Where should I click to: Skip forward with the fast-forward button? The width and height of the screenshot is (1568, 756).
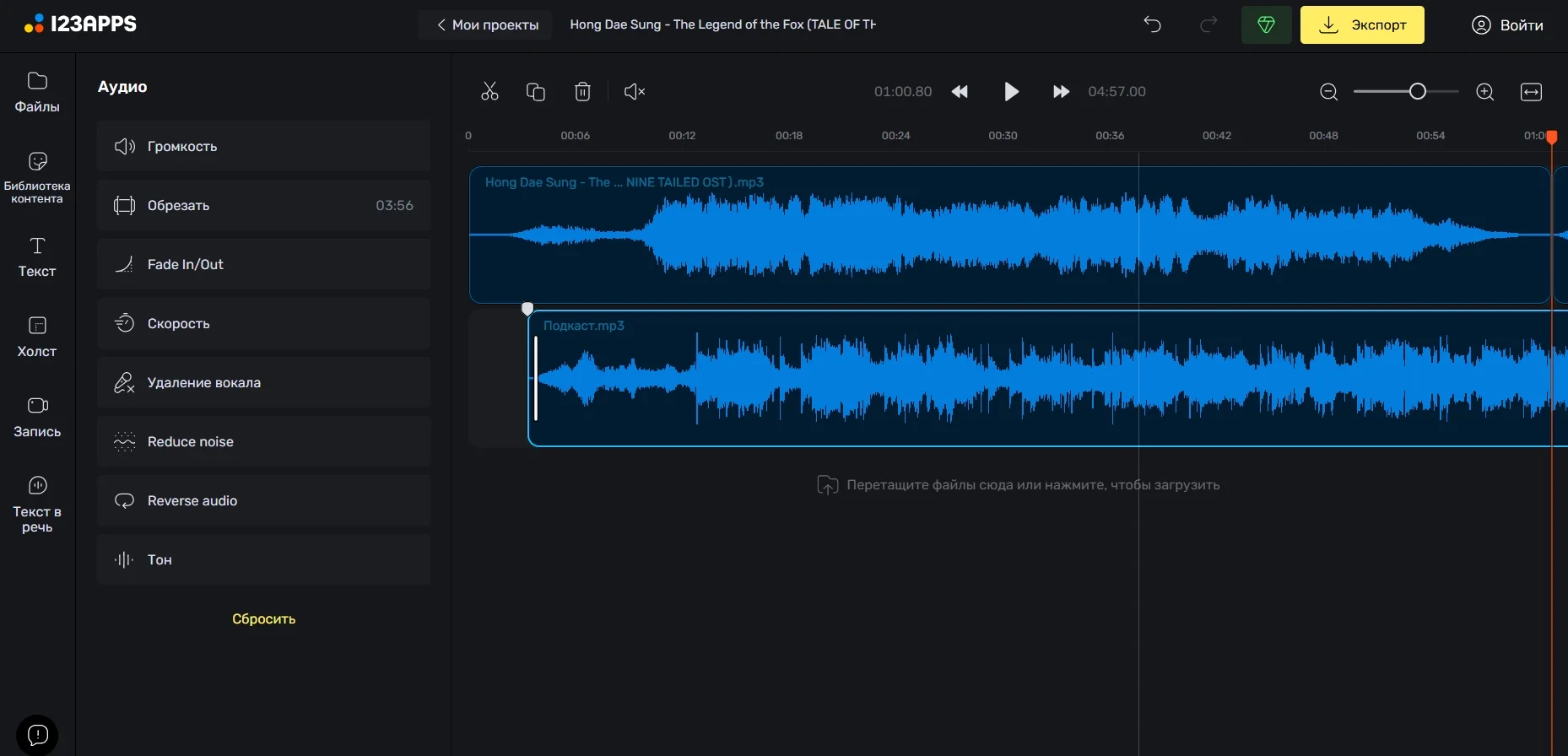click(x=1061, y=92)
